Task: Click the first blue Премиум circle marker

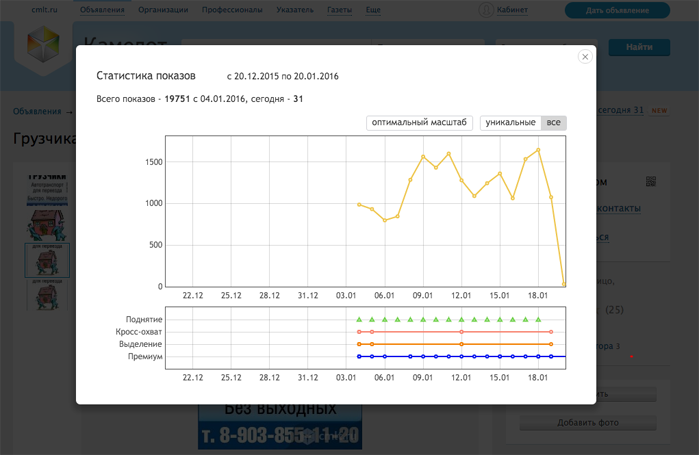Action: pyautogui.click(x=359, y=356)
